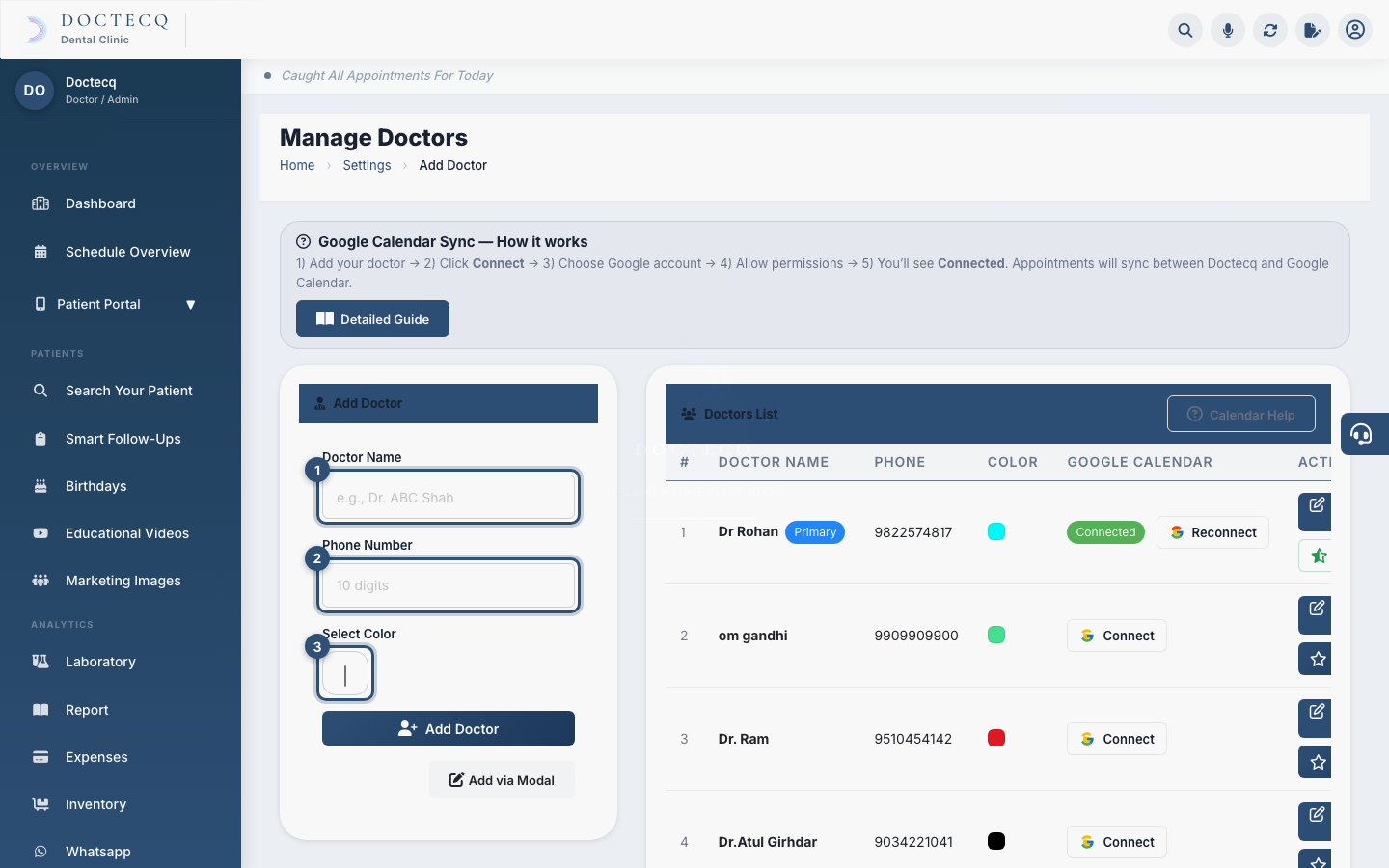Open the Select Color picker
Screen dimensions: 1389x868
(x=345, y=674)
